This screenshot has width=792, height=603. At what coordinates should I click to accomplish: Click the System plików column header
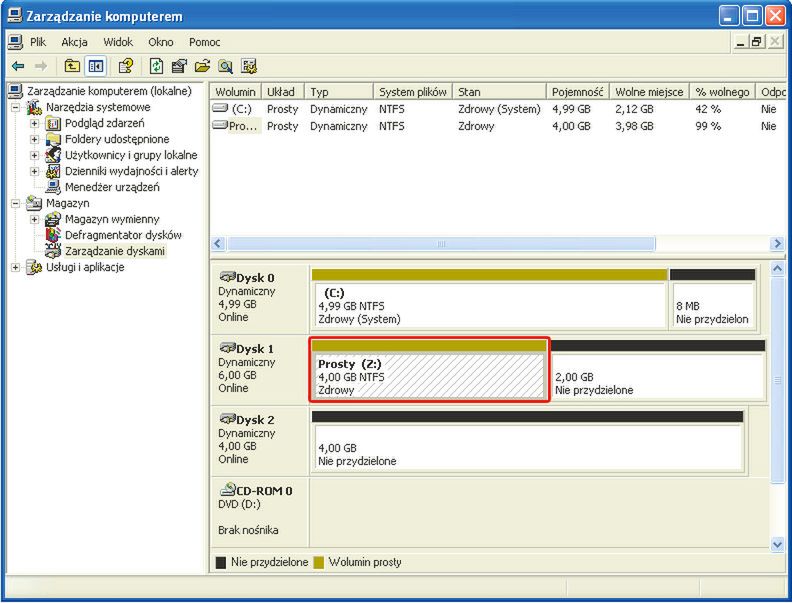tap(412, 92)
